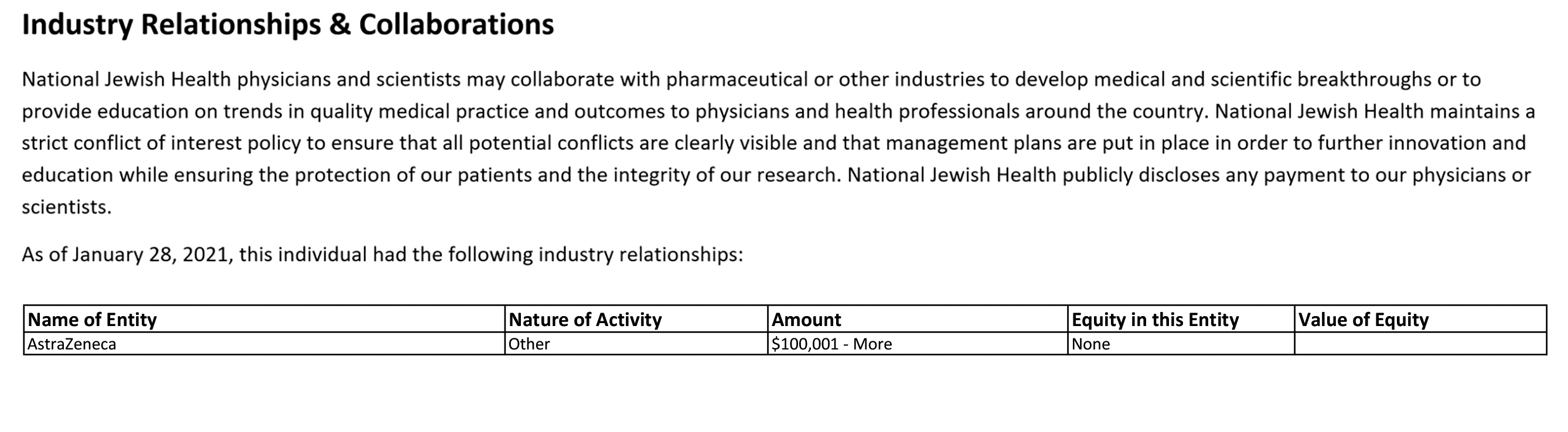Select the $100,001 - More amount cell
Image resolution: width=1568 pixels, height=432 pixels.
click(x=918, y=344)
